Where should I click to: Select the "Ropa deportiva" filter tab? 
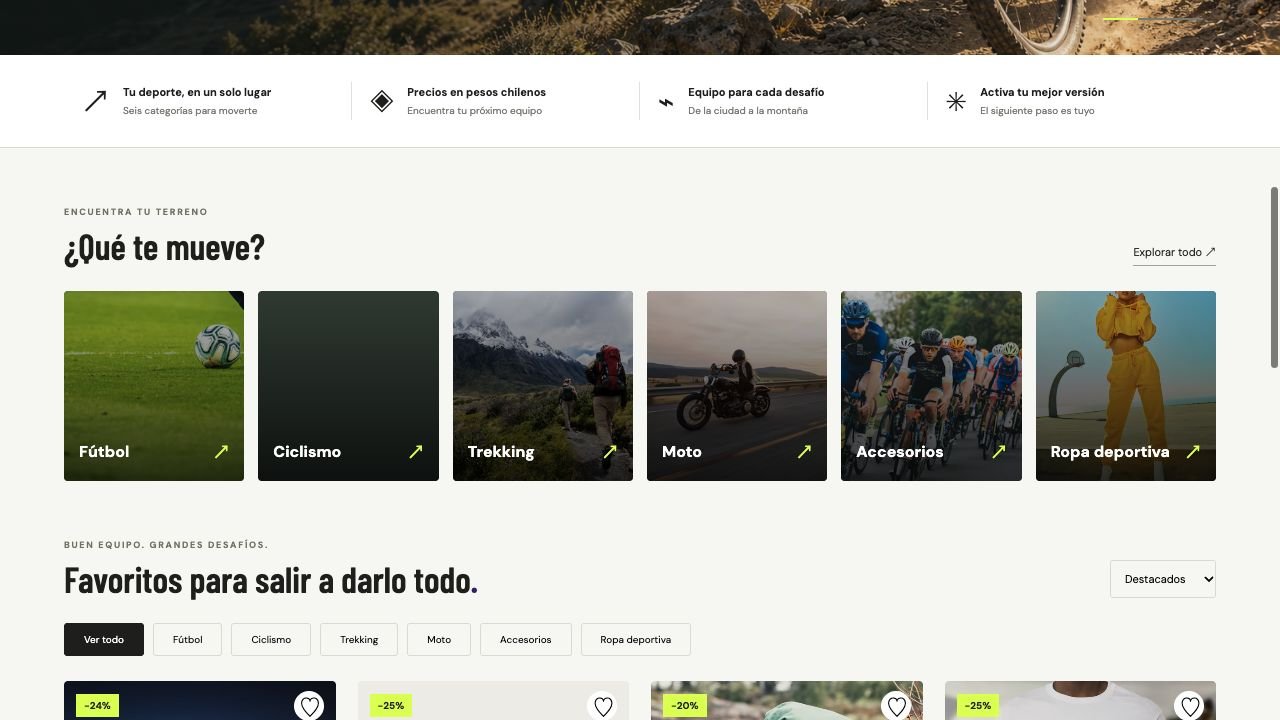click(636, 640)
